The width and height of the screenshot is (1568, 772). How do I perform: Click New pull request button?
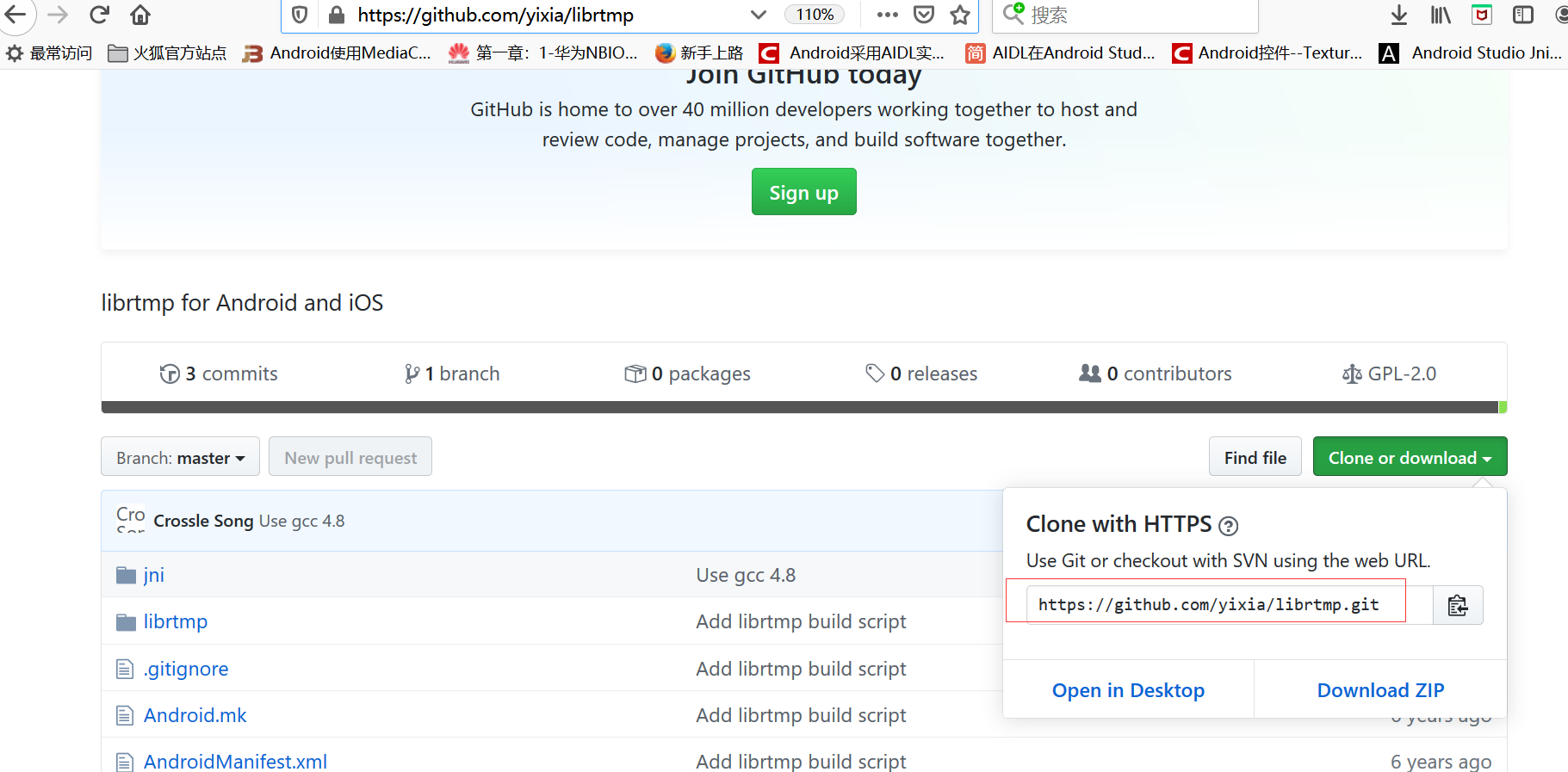[x=350, y=457]
